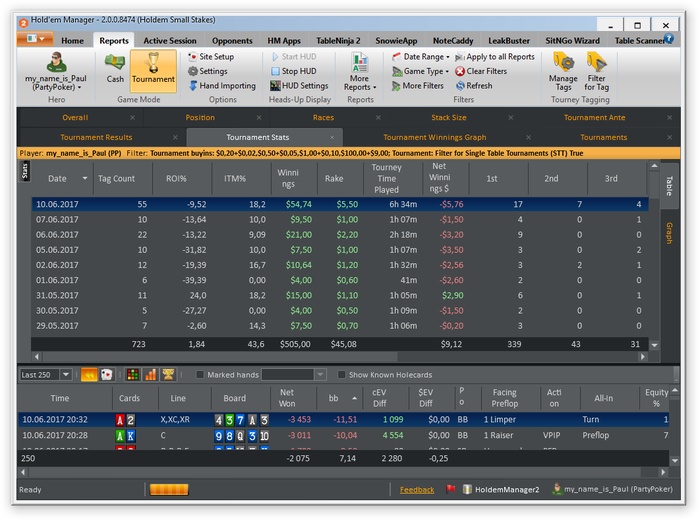The height and width of the screenshot is (520, 700).
Task: Open the application menu button
Action: tap(35, 39)
